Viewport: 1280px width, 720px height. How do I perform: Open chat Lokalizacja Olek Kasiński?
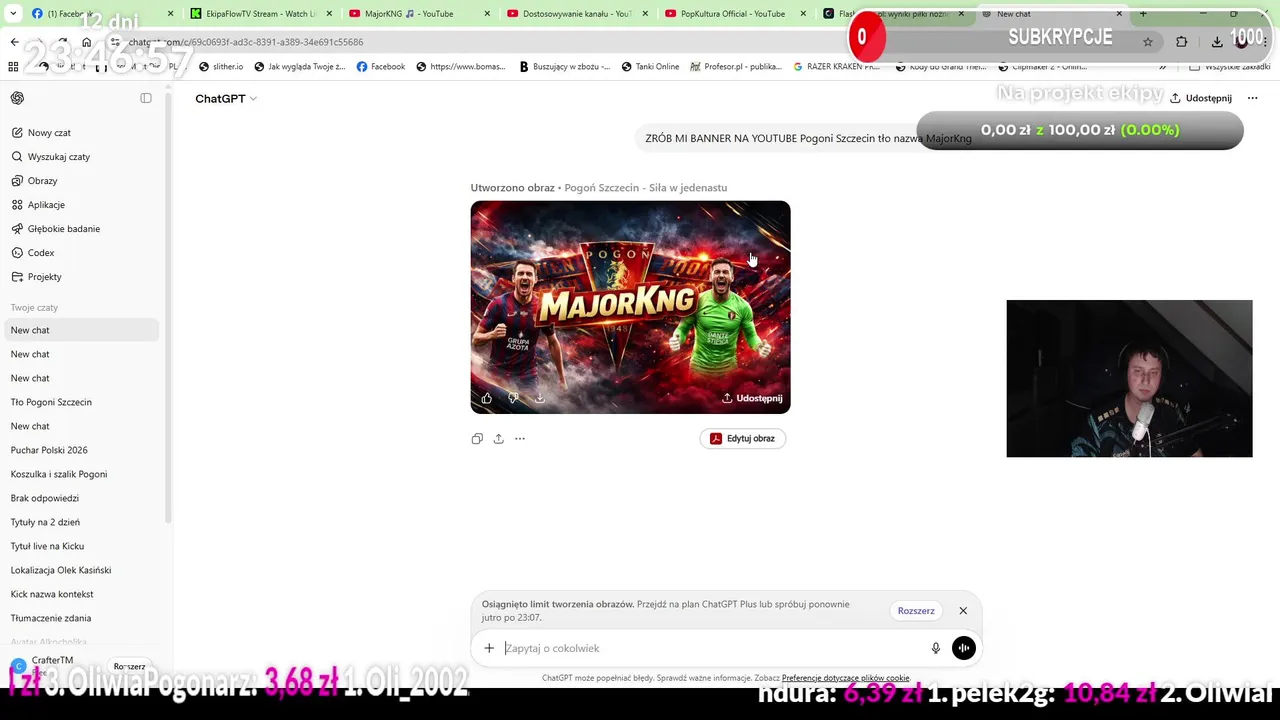(83, 570)
